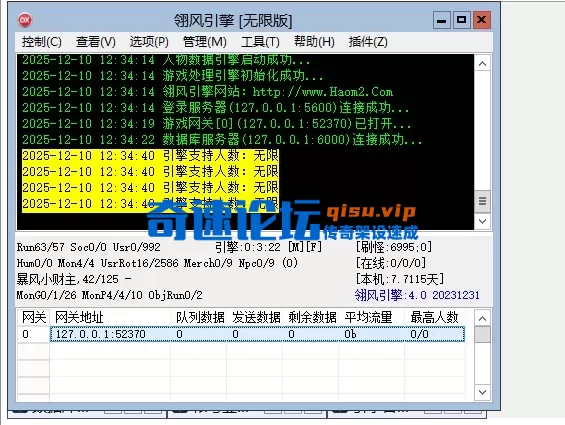Click the 最高人数 column header

tap(435, 318)
